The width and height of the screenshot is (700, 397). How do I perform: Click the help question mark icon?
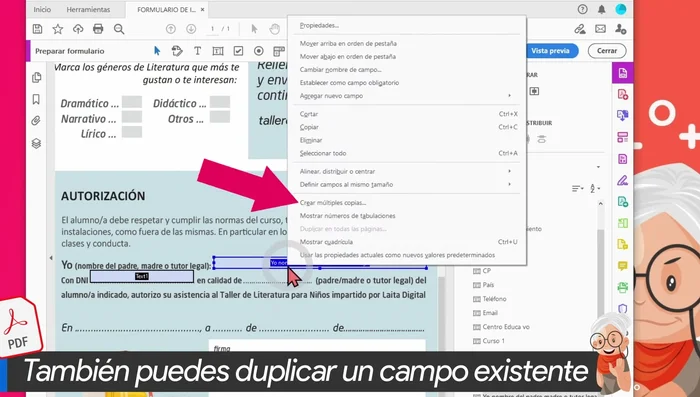(582, 9)
